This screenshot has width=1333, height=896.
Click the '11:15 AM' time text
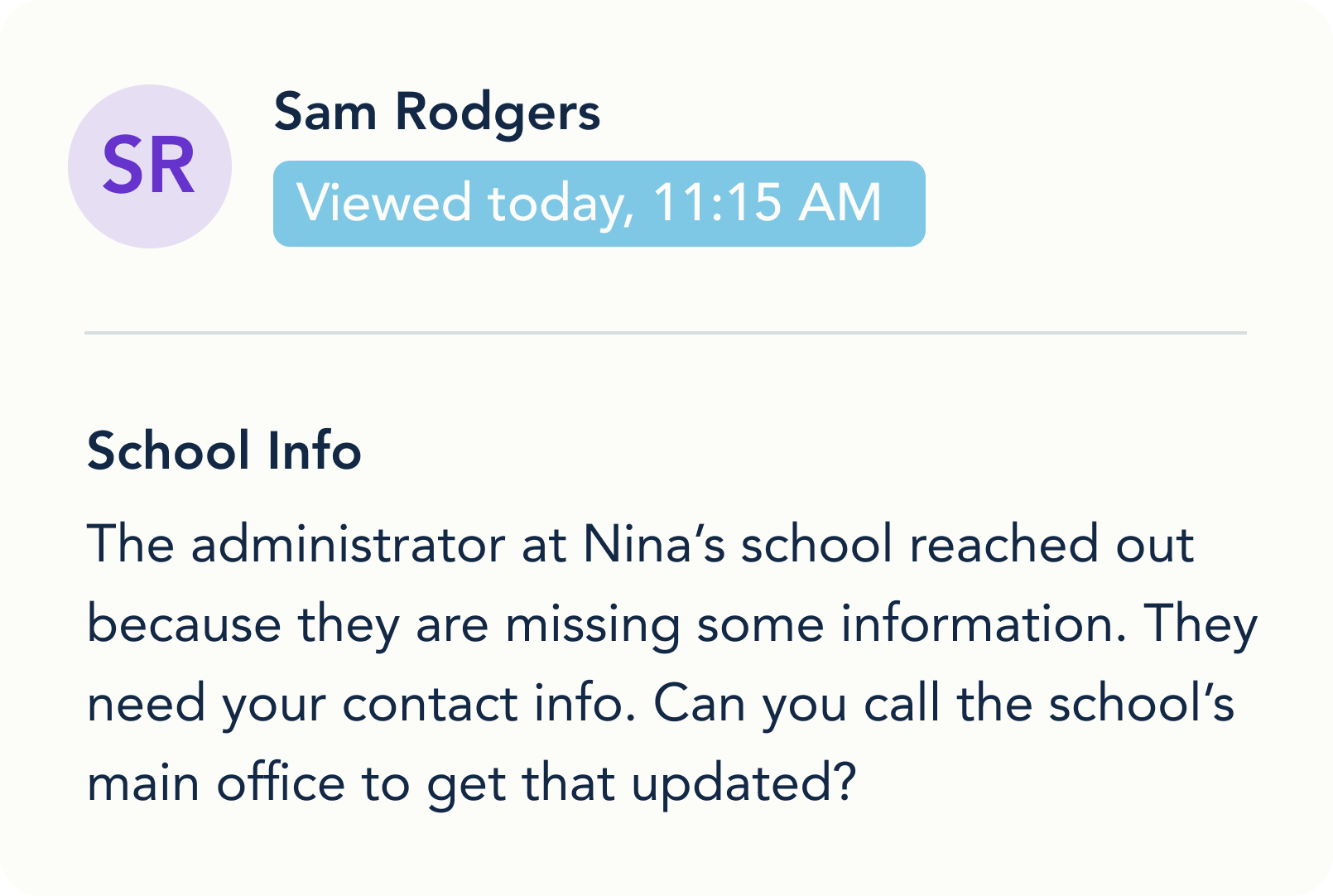767,203
